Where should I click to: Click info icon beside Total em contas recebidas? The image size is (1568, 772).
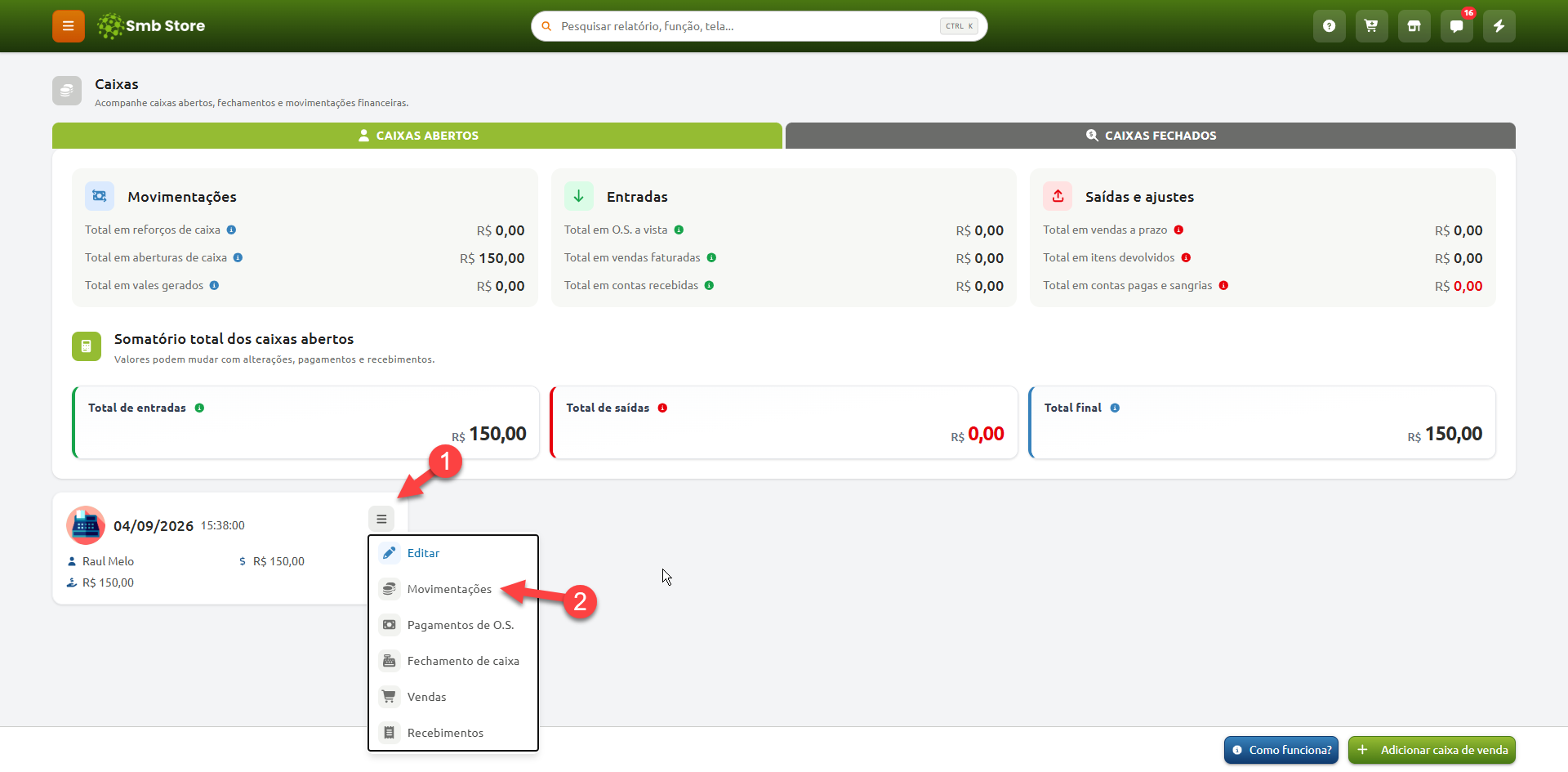point(710,286)
